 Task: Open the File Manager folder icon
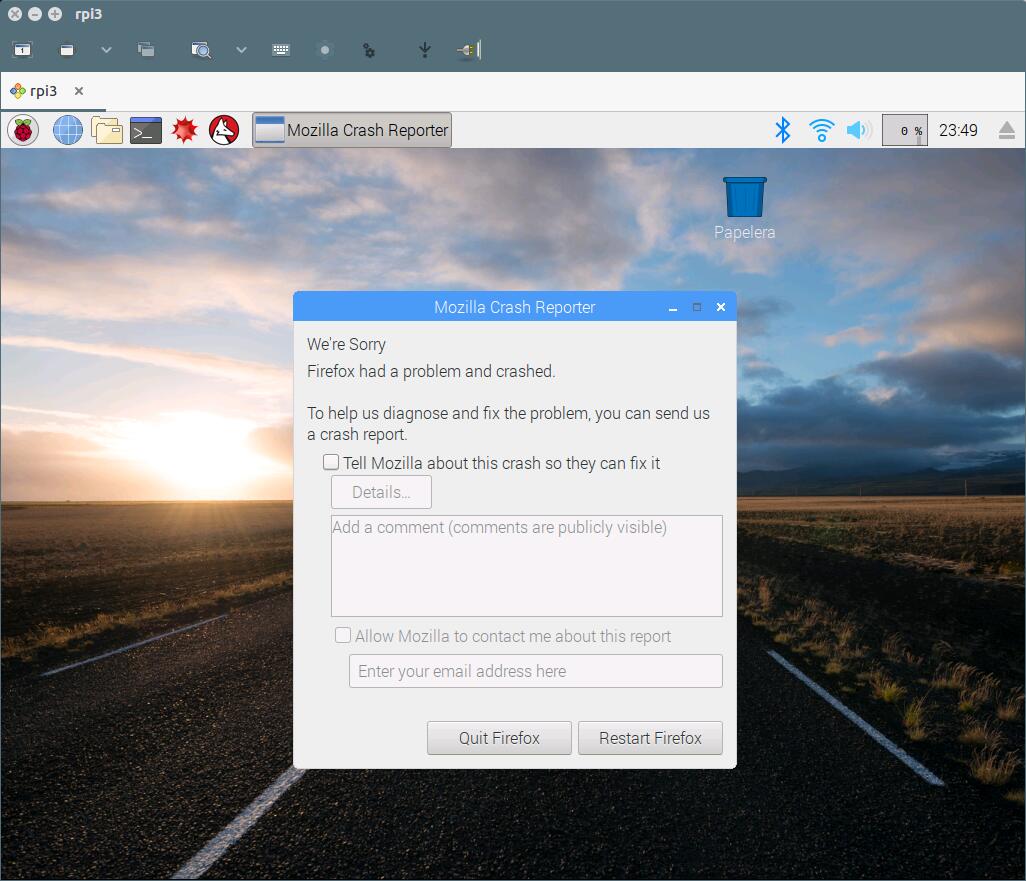pyautogui.click(x=107, y=130)
